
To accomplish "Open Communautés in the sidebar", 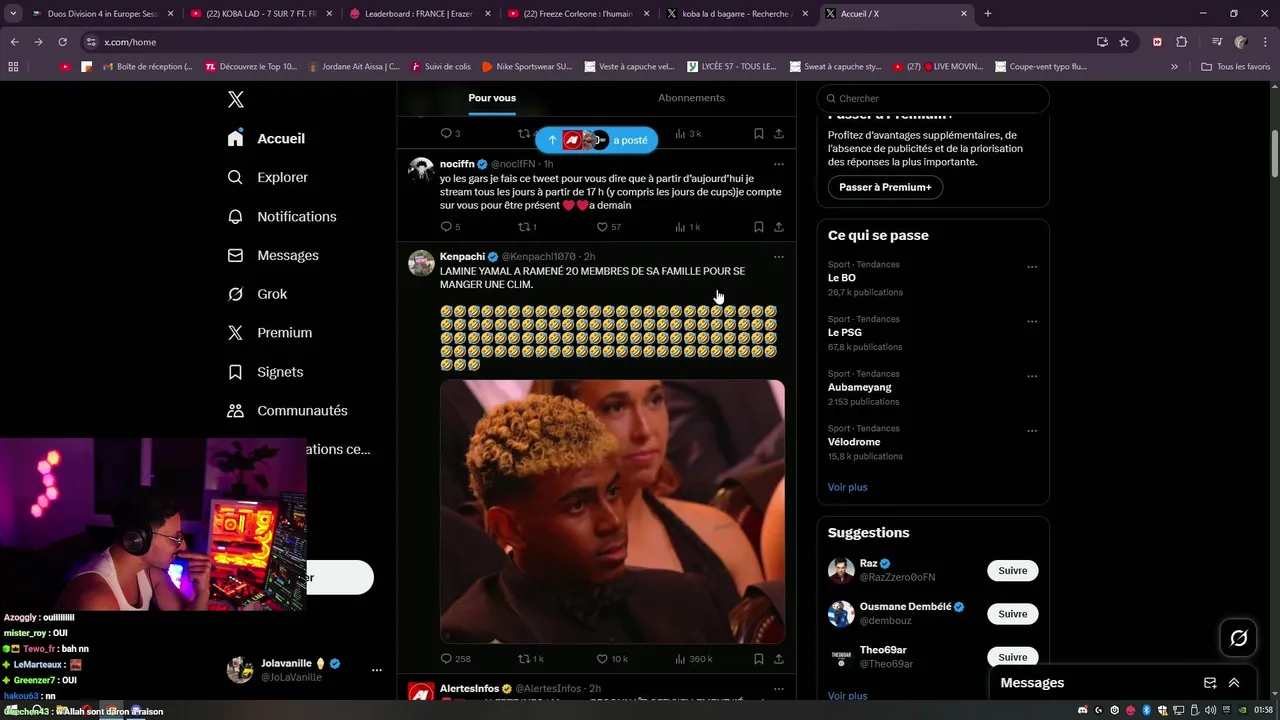I will [287, 410].
